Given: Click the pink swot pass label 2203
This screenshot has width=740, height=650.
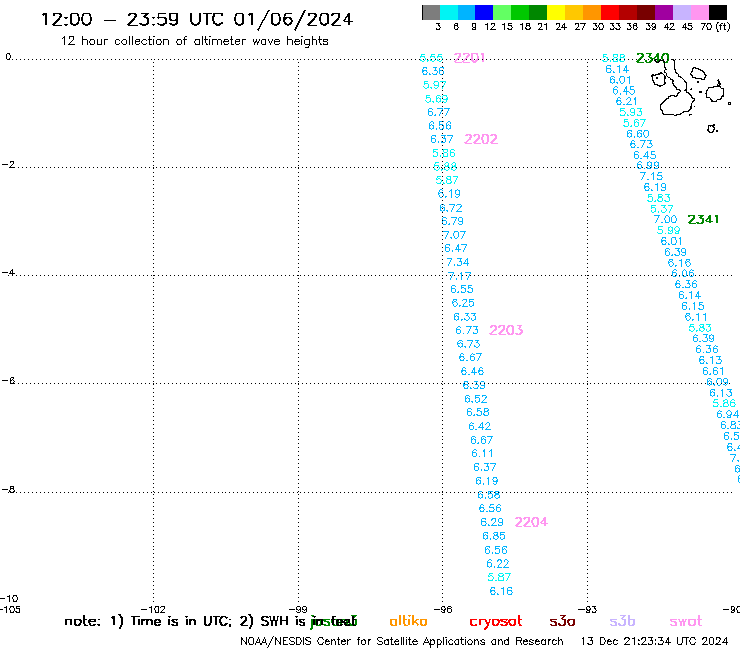Looking at the screenshot, I should click(x=506, y=330).
